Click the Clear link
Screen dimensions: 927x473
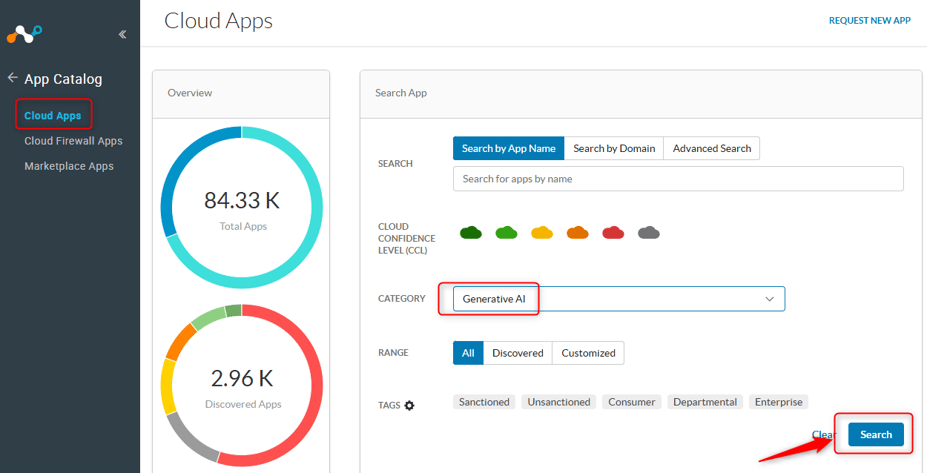click(824, 435)
